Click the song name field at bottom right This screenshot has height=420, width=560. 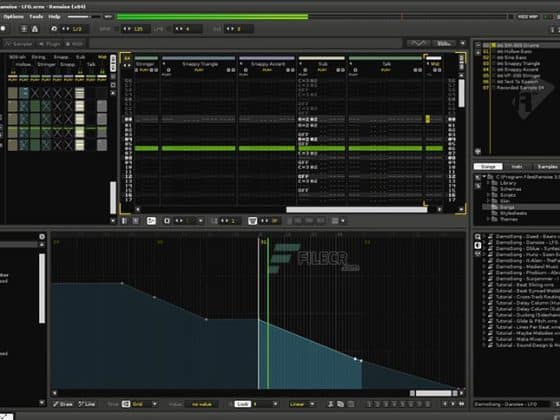point(512,404)
